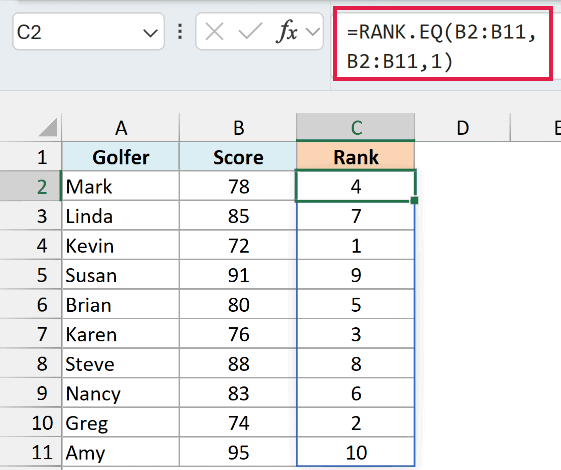The width and height of the screenshot is (561, 470).
Task: Click Amy's score of 95
Action: coord(238,452)
